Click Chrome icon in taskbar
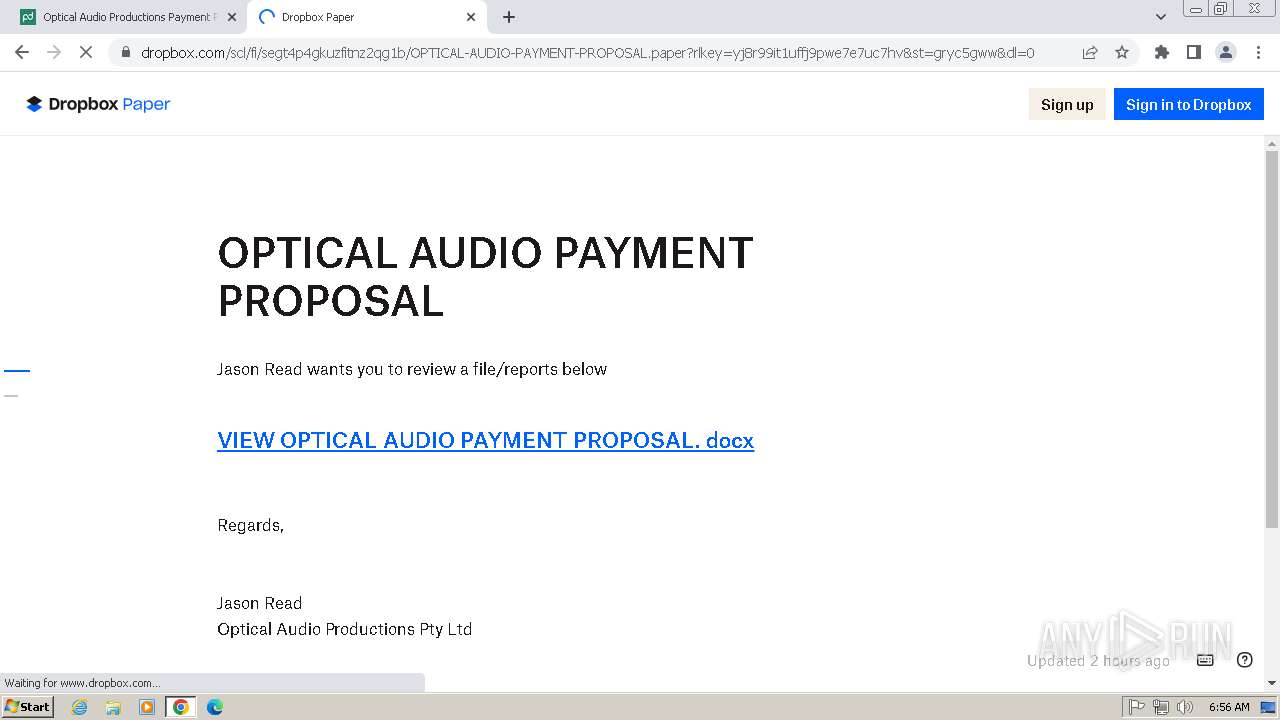 tap(181, 707)
